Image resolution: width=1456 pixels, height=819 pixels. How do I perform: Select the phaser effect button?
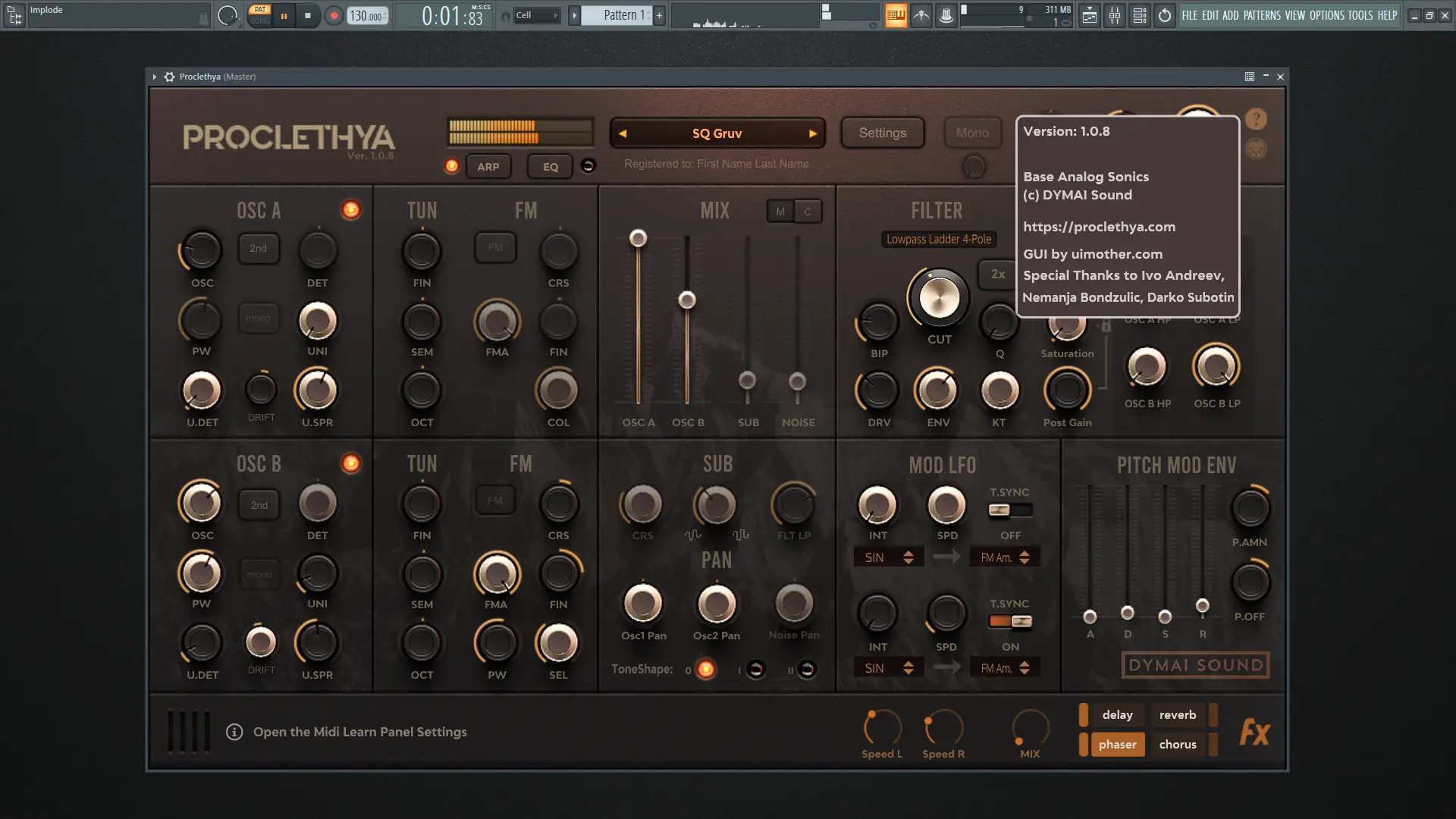point(1117,745)
